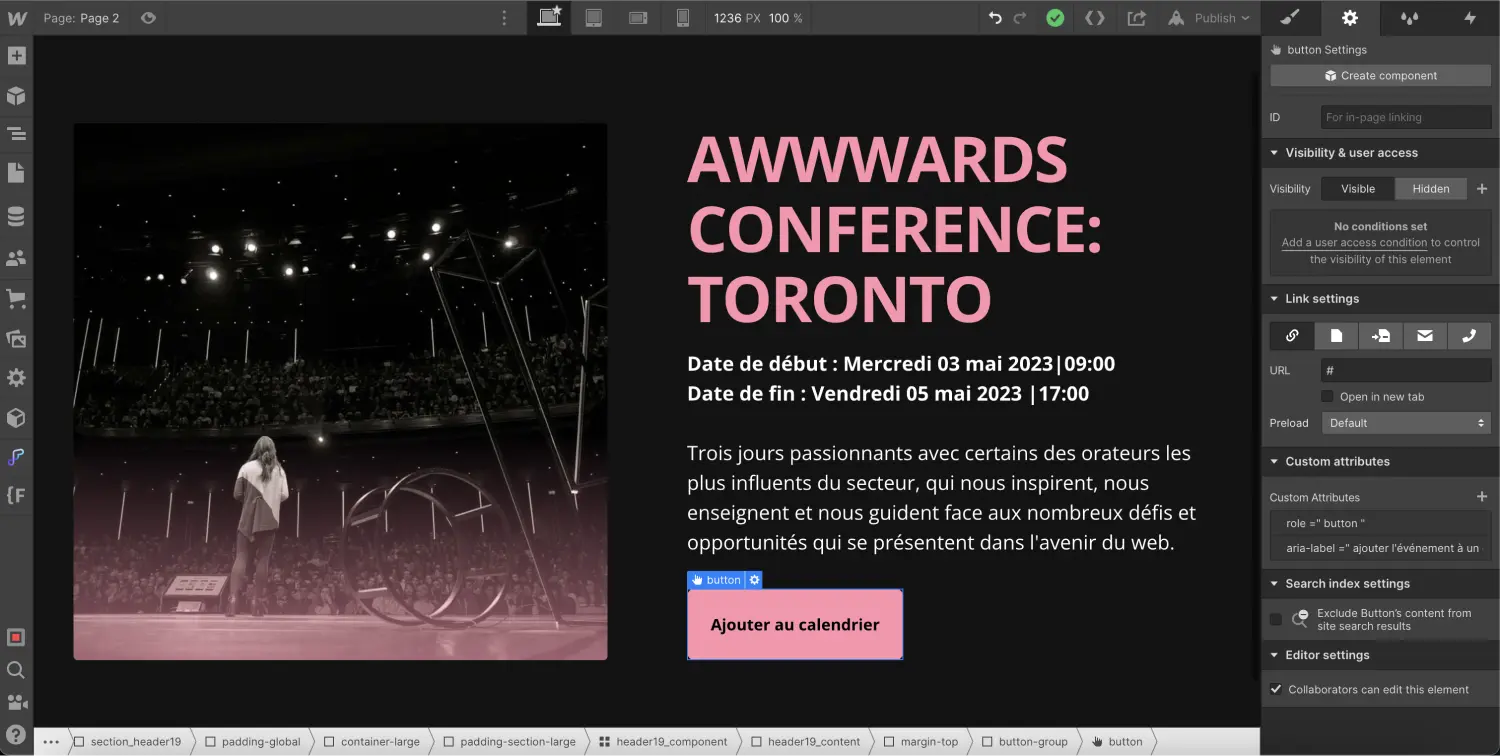This screenshot has height=756, width=1500.
Task: Click the music-note app icon in sidebar
Action: (16, 457)
